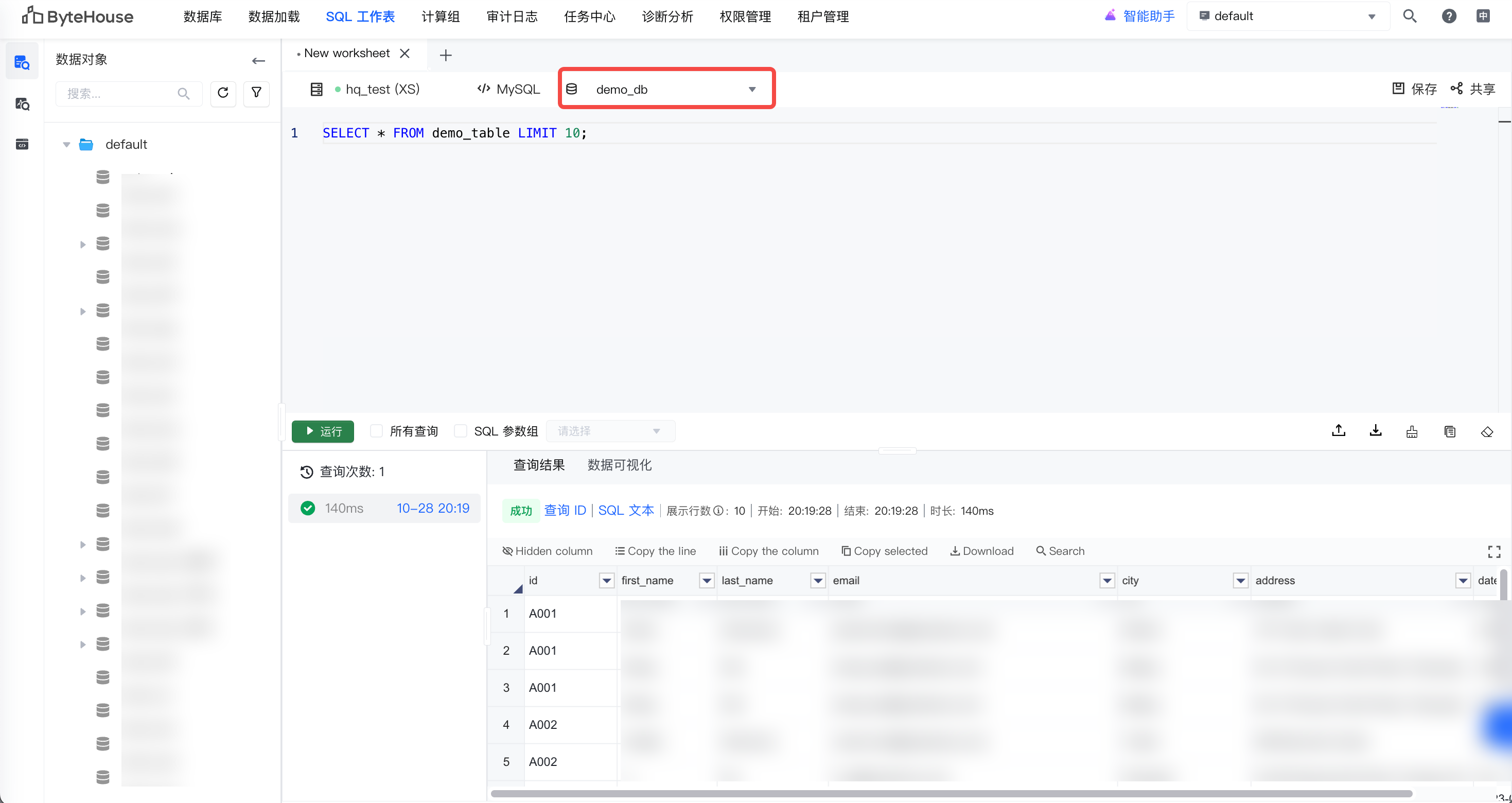
Task: Open the help question mark icon
Action: coord(1449,16)
